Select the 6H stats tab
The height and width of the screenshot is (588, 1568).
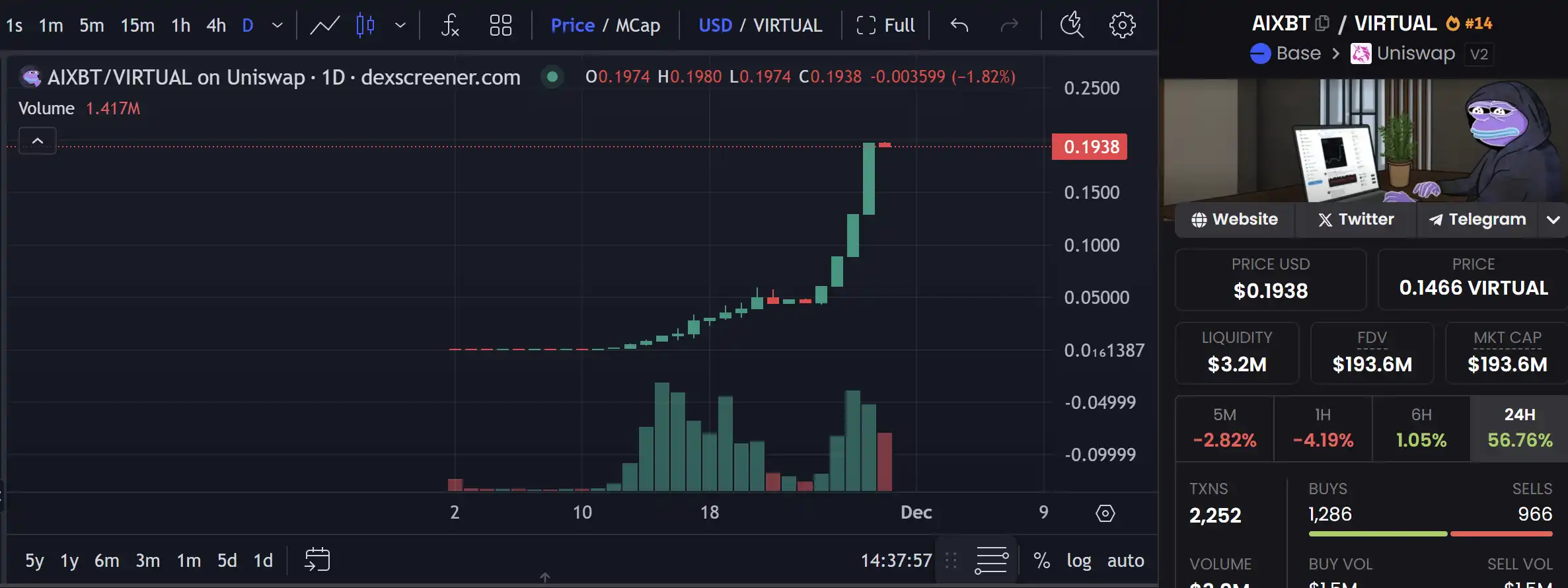point(1421,428)
